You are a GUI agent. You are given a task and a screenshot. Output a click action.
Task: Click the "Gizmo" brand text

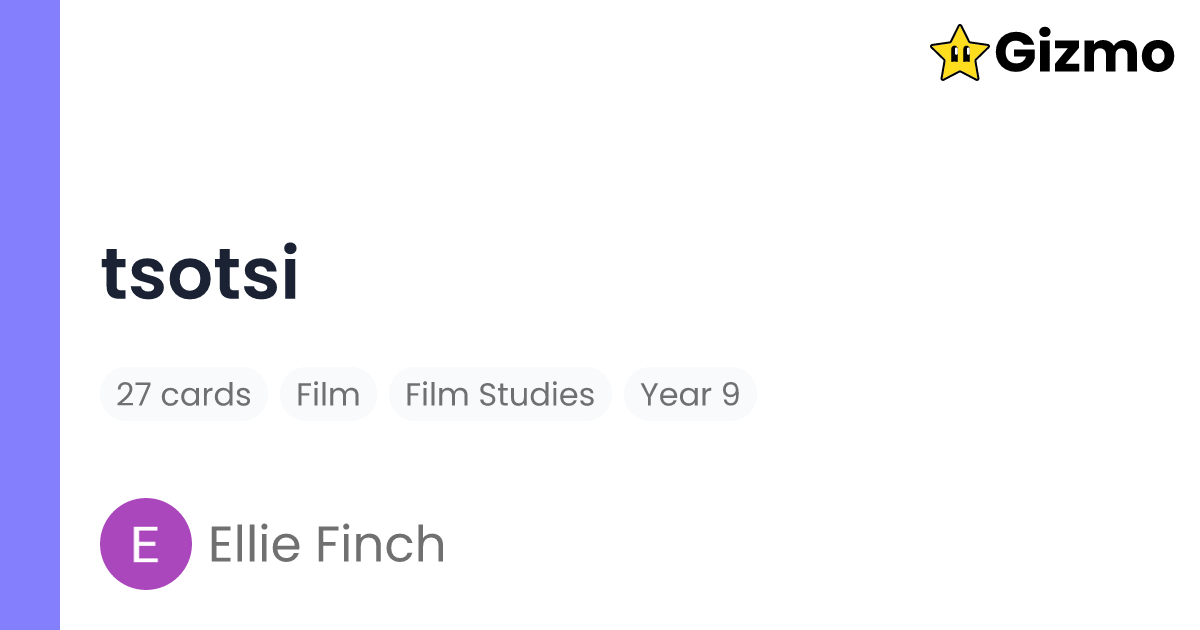pyautogui.click(x=1085, y=53)
